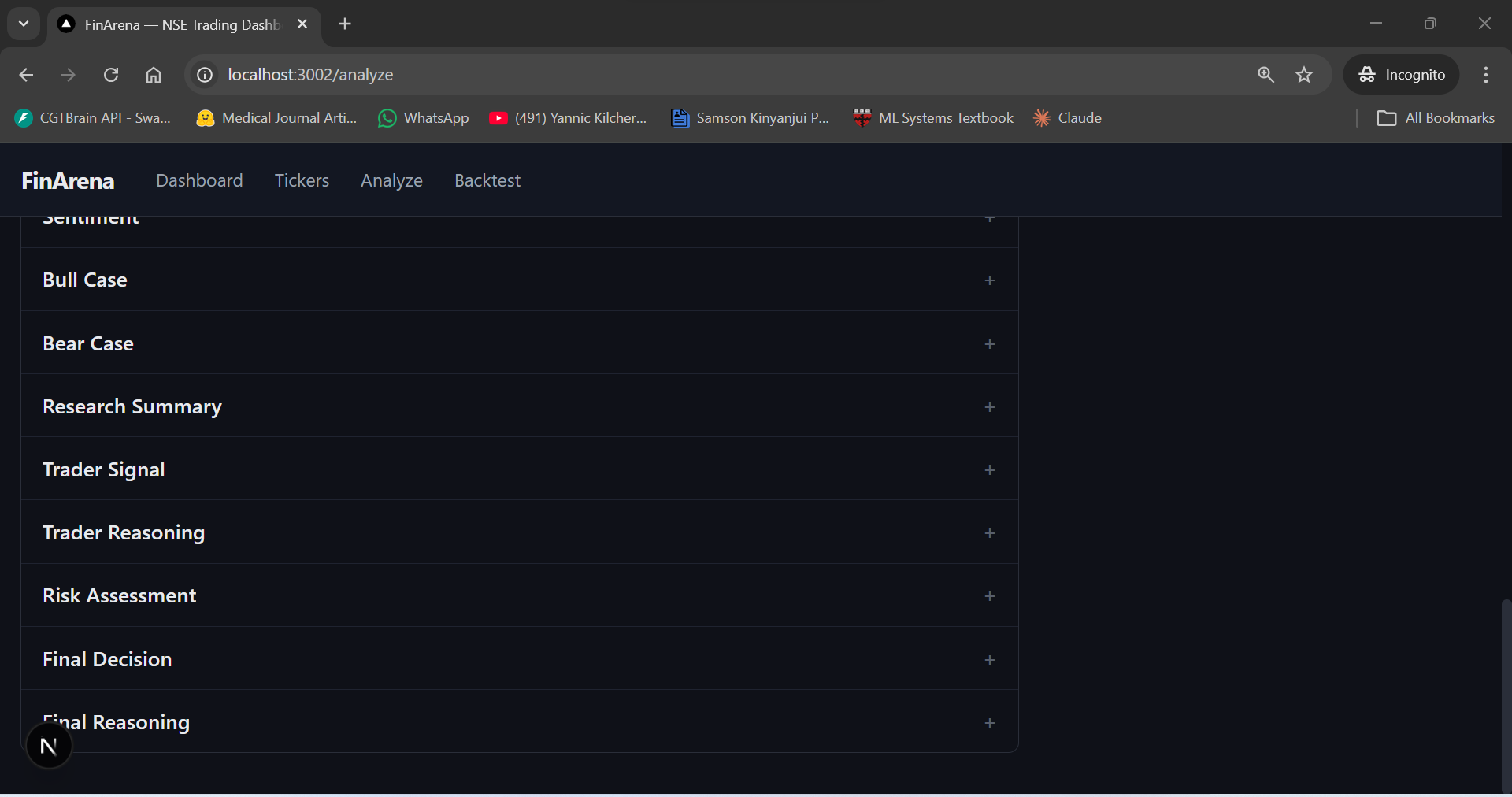The width and height of the screenshot is (1512, 797).
Task: Reload the current page
Action: click(x=111, y=75)
